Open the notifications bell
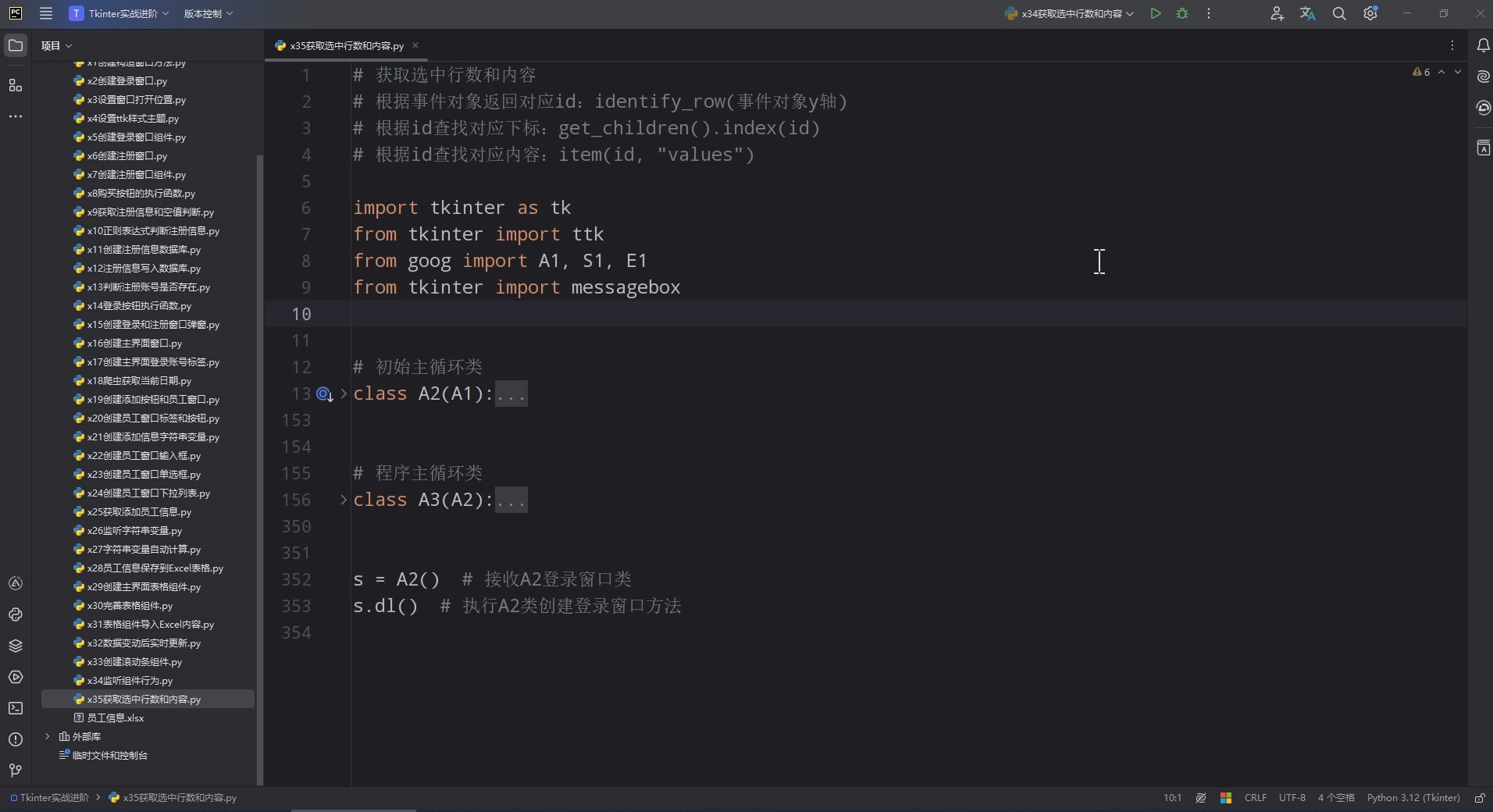Image resolution: width=1493 pixels, height=812 pixels. click(1483, 45)
